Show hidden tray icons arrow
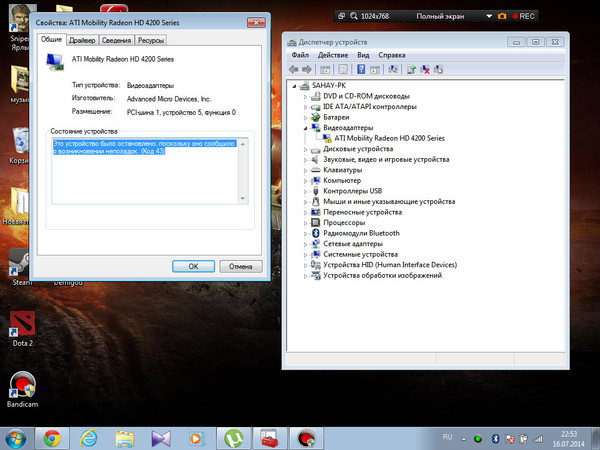The width and height of the screenshot is (600, 450). tap(463, 439)
